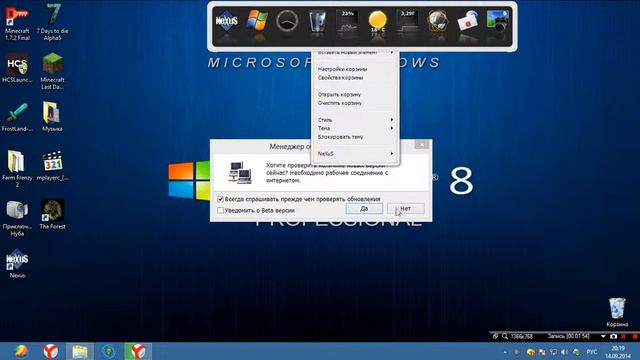Select the Nexus shortcut on the desktop
The image size is (640, 360).
17,263
